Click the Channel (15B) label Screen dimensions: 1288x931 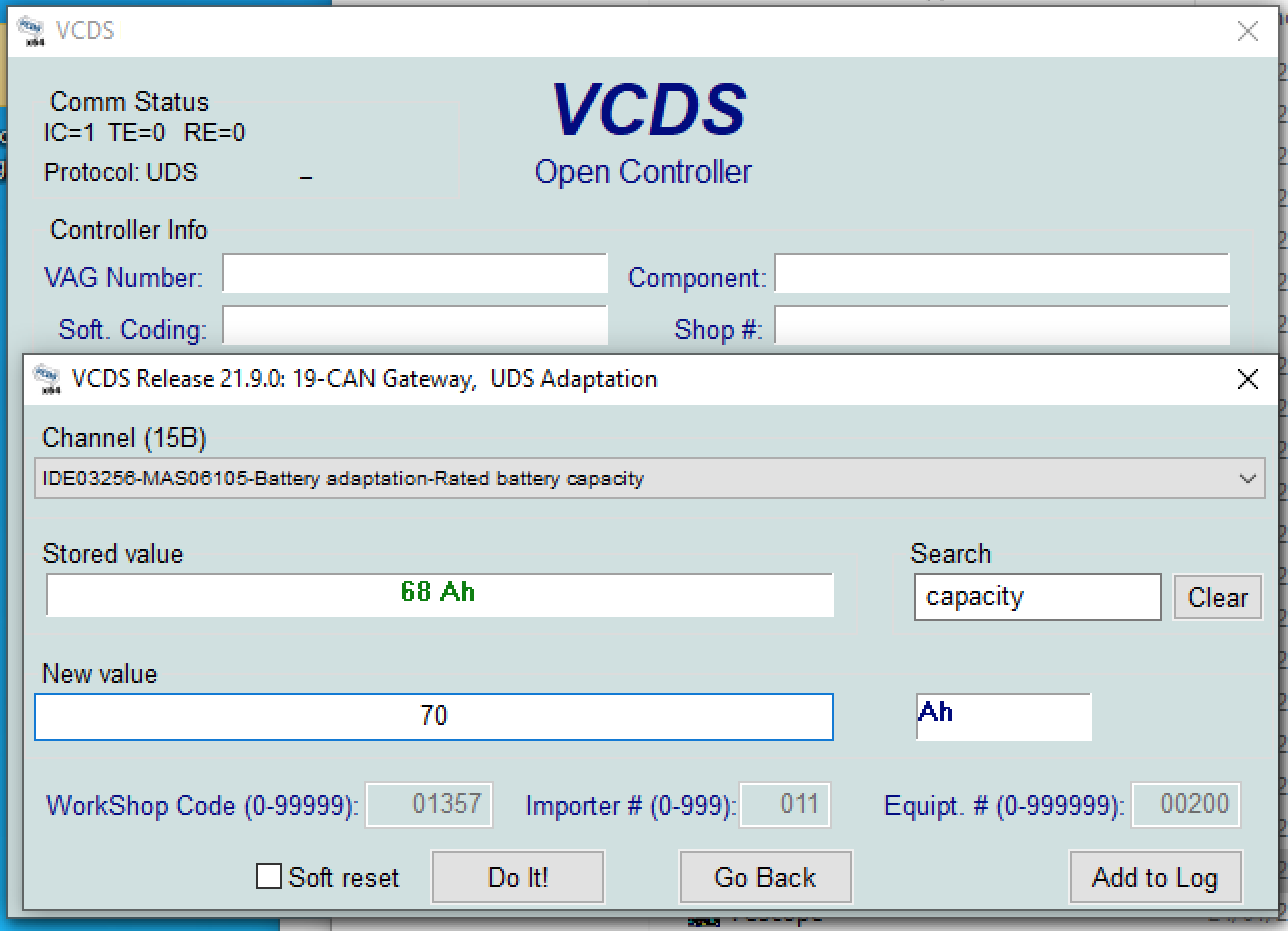click(124, 438)
